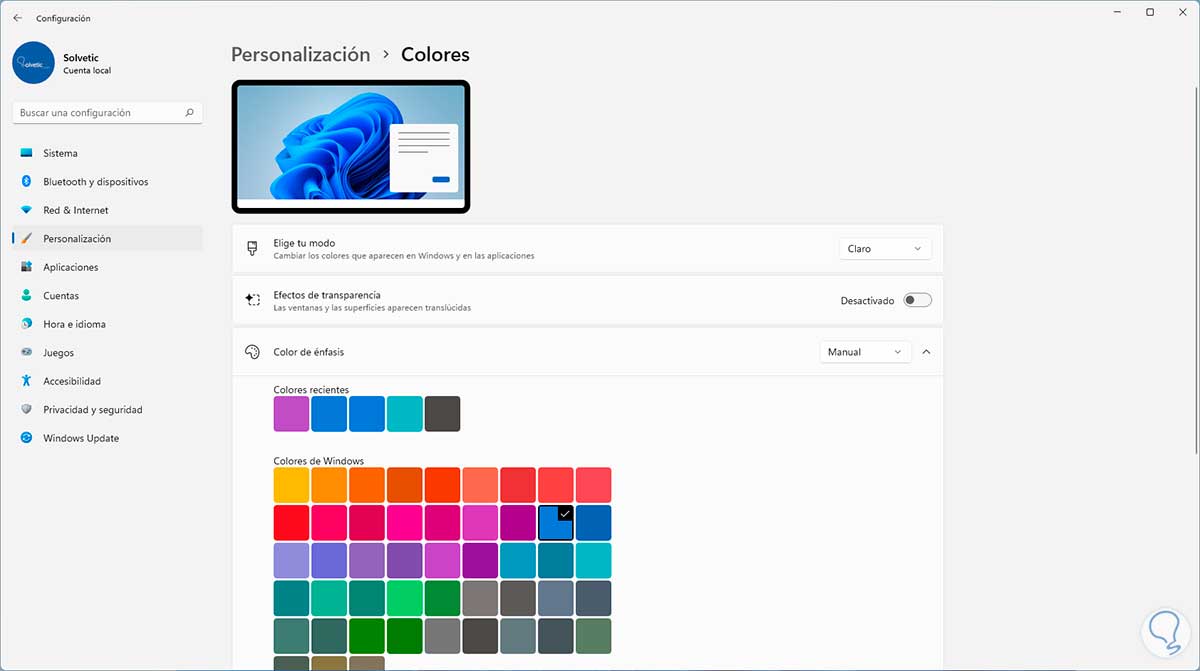Open Sistema settings section
Viewport: 1200px width, 671px height.
107,153
